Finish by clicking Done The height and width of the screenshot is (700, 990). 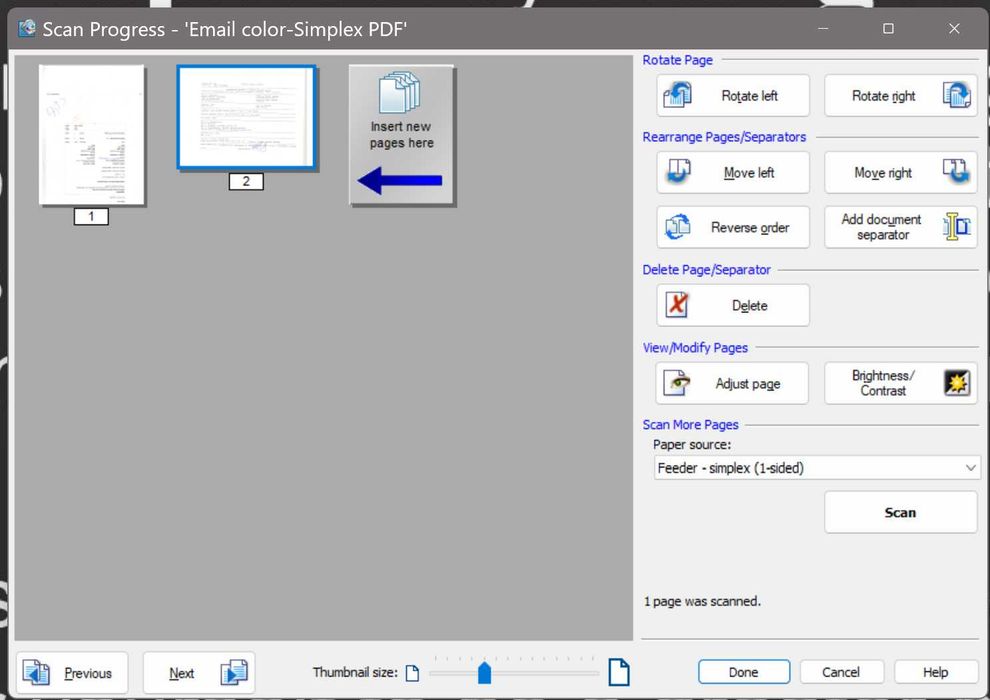(744, 672)
